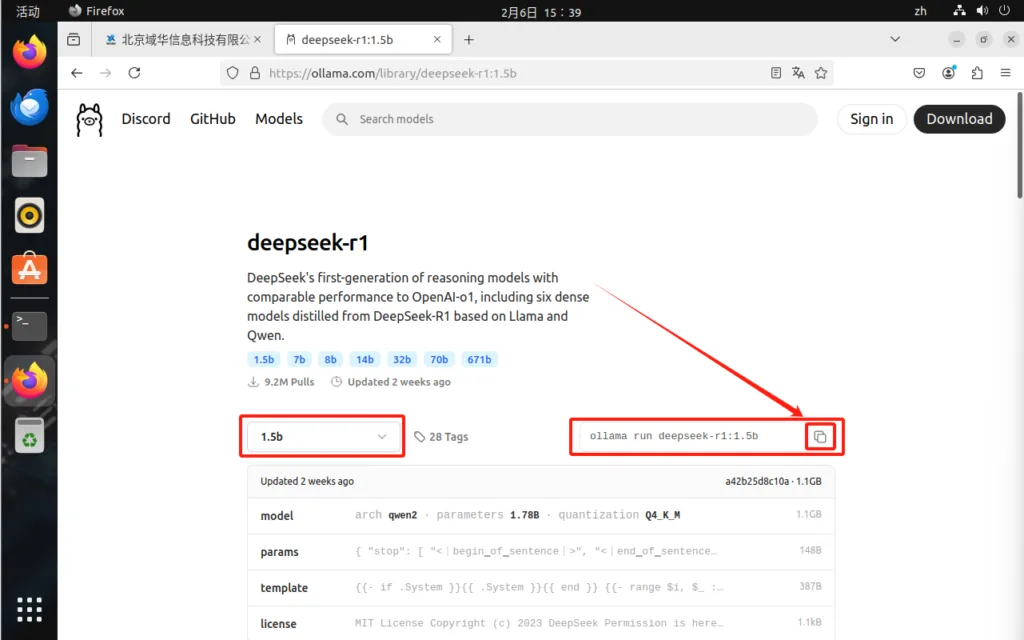The width and height of the screenshot is (1024, 640).
Task: Open the Firefox View tab icon
Action: click(x=74, y=40)
